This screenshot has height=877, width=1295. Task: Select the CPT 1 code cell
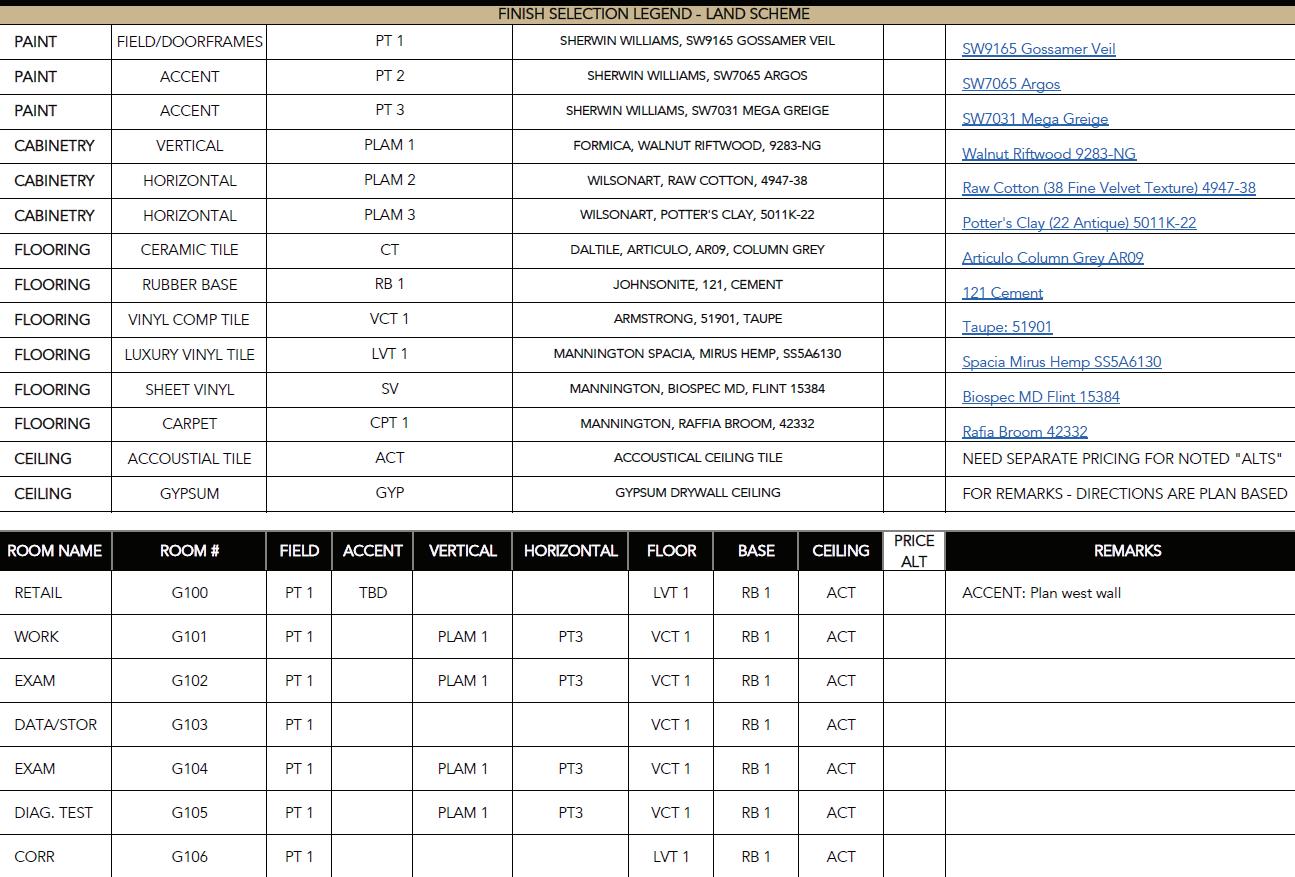click(x=389, y=423)
